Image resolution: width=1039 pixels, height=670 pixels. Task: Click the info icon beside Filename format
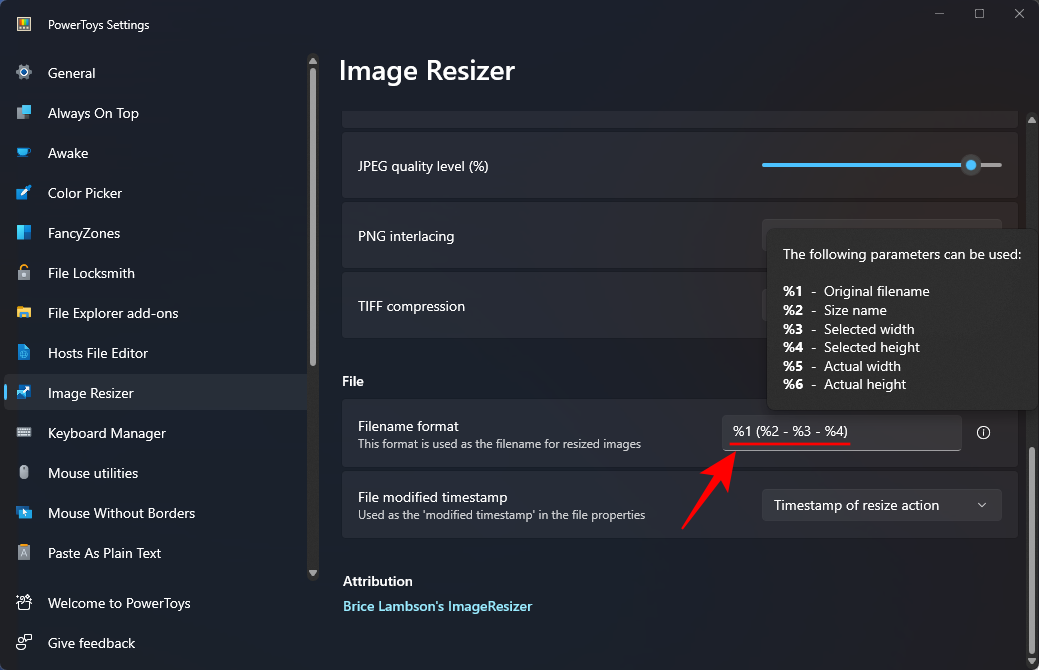pos(983,433)
